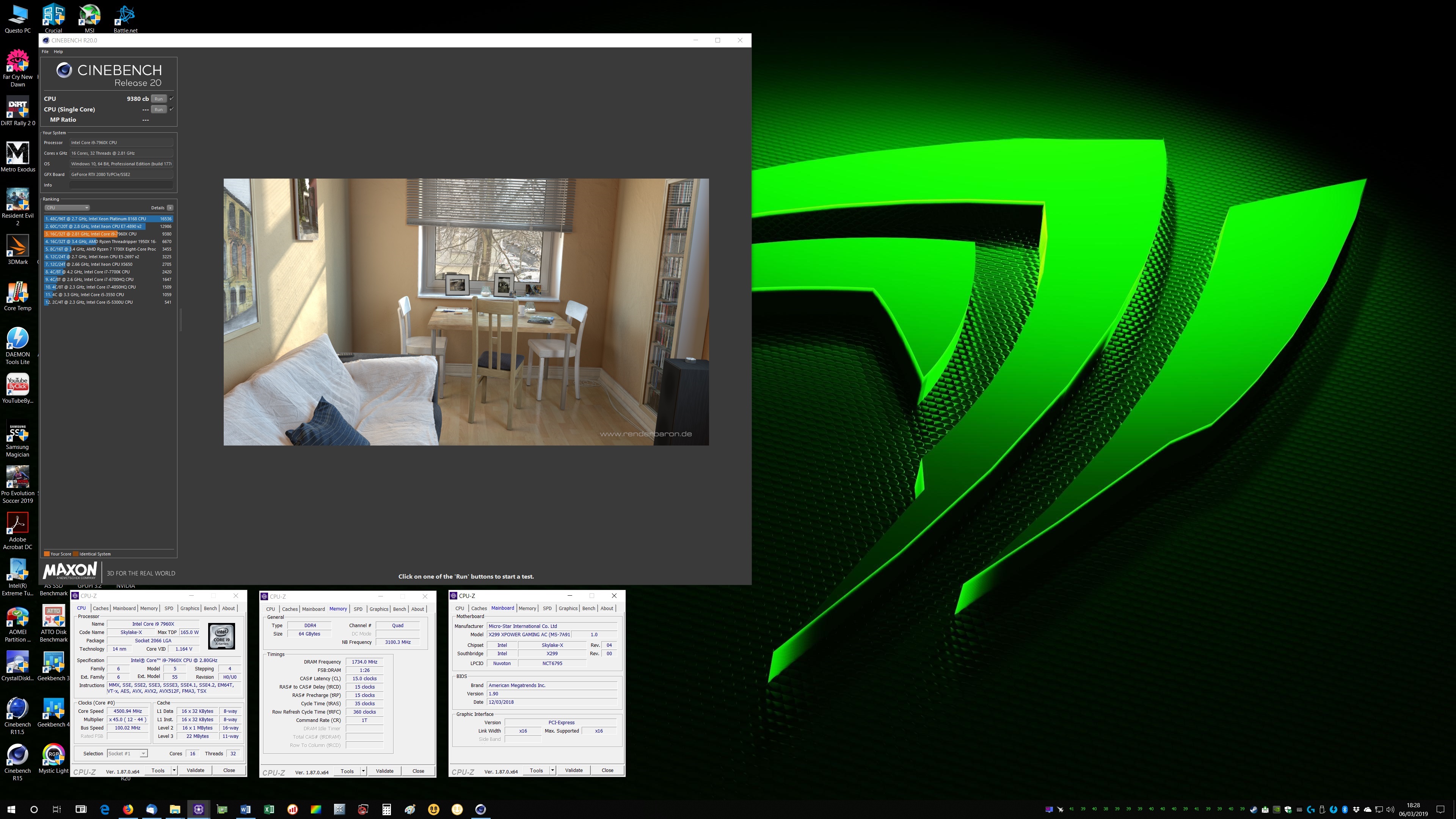Click the volume speaker tray icon

pos(1390,810)
